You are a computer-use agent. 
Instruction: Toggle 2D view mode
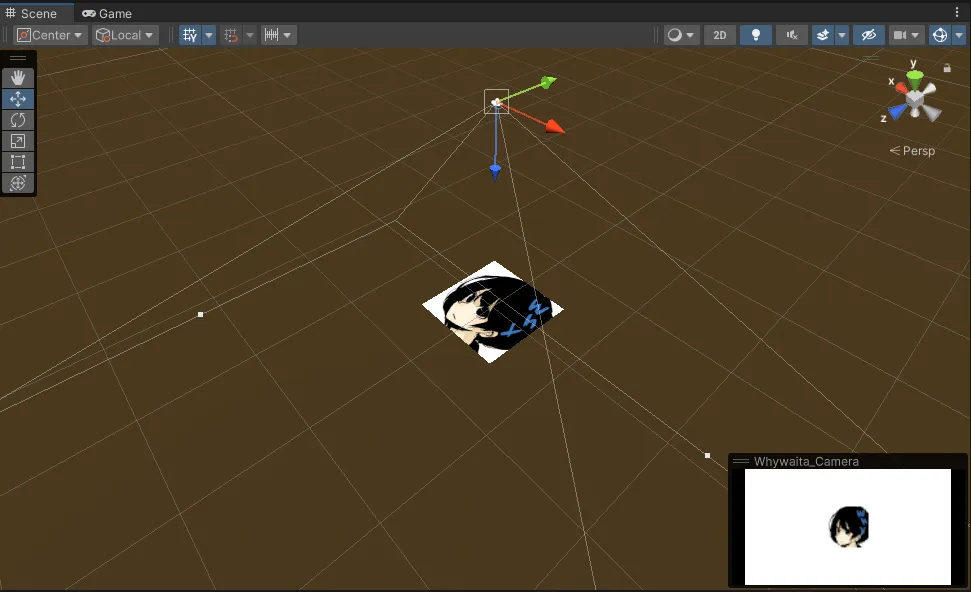(719, 35)
